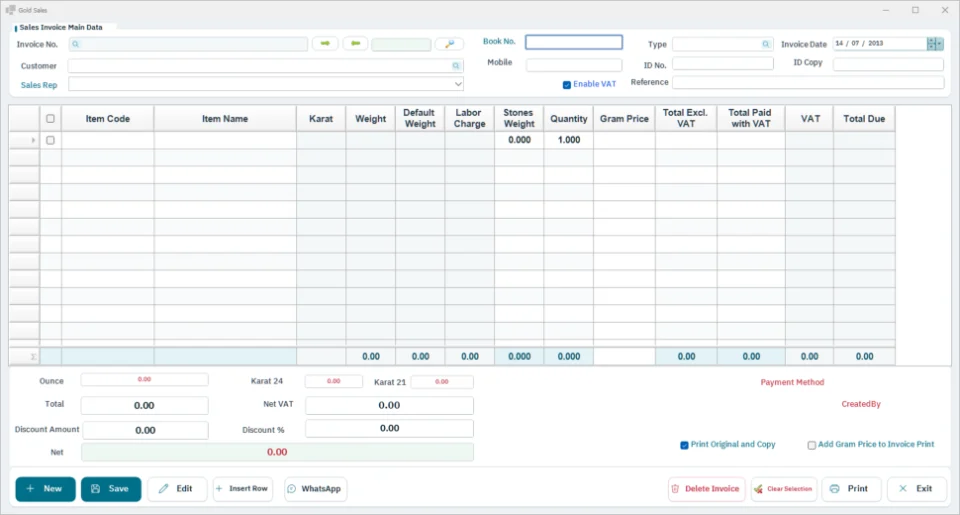
Task: Open the Invoice Date calendar dropdown
Action: (940, 43)
